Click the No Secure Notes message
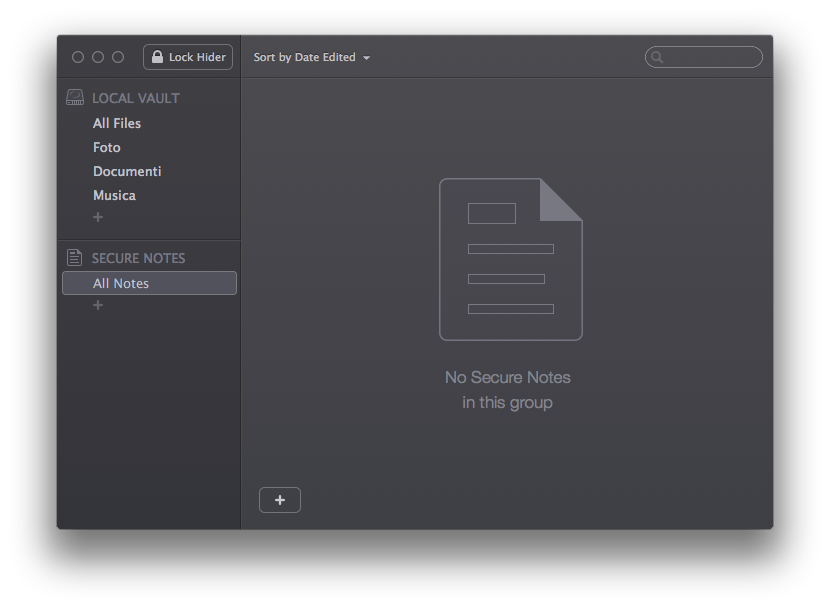830x608 pixels. 508,390
